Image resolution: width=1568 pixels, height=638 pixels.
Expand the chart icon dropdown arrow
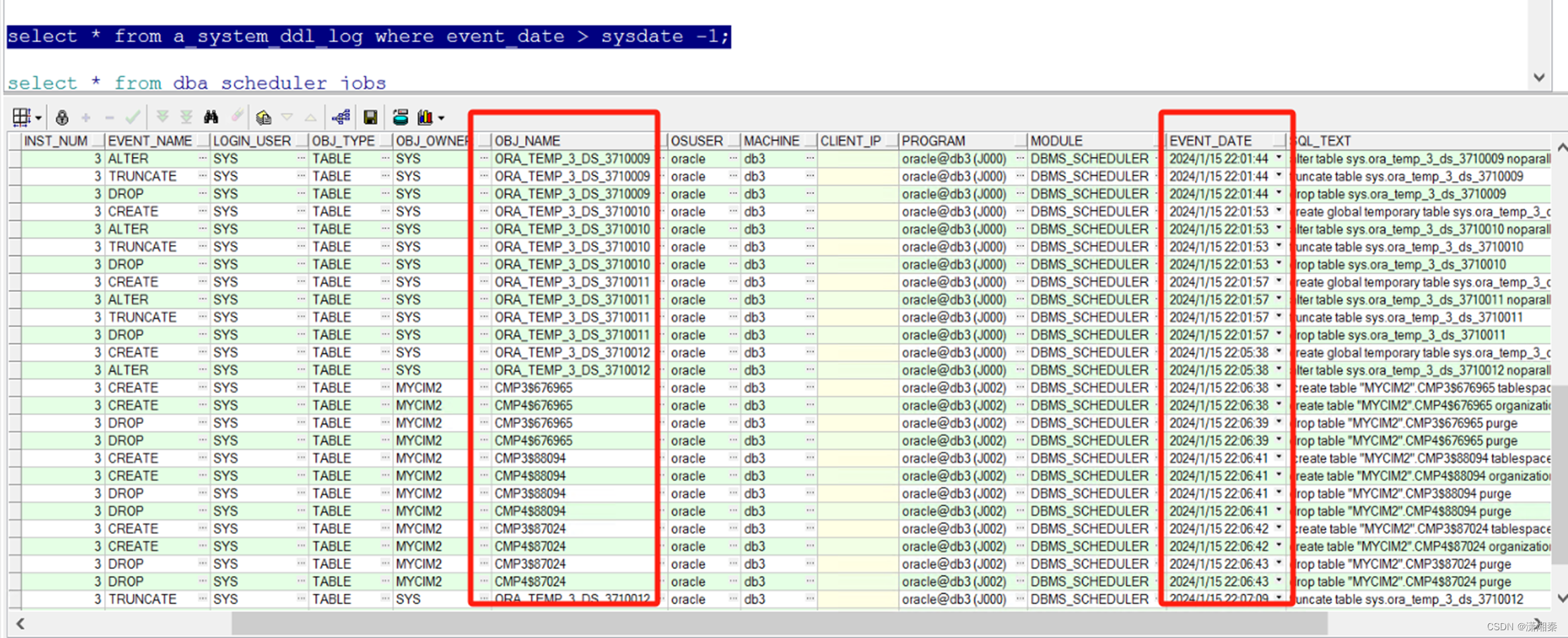click(441, 118)
